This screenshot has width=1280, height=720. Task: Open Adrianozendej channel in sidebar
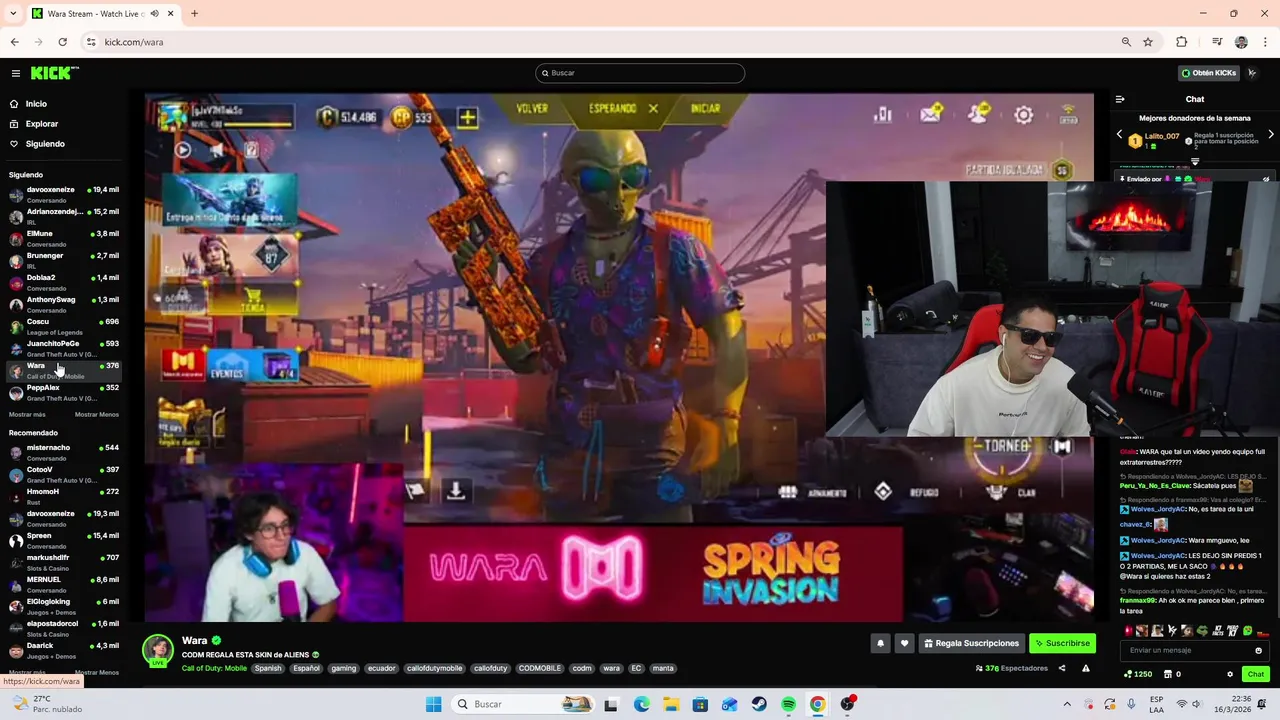click(63, 216)
